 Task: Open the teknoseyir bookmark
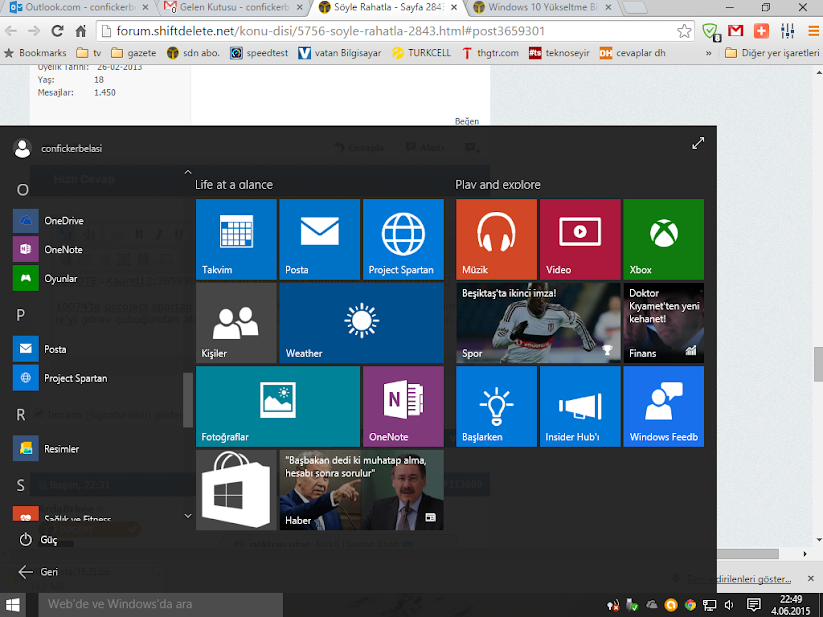point(559,53)
